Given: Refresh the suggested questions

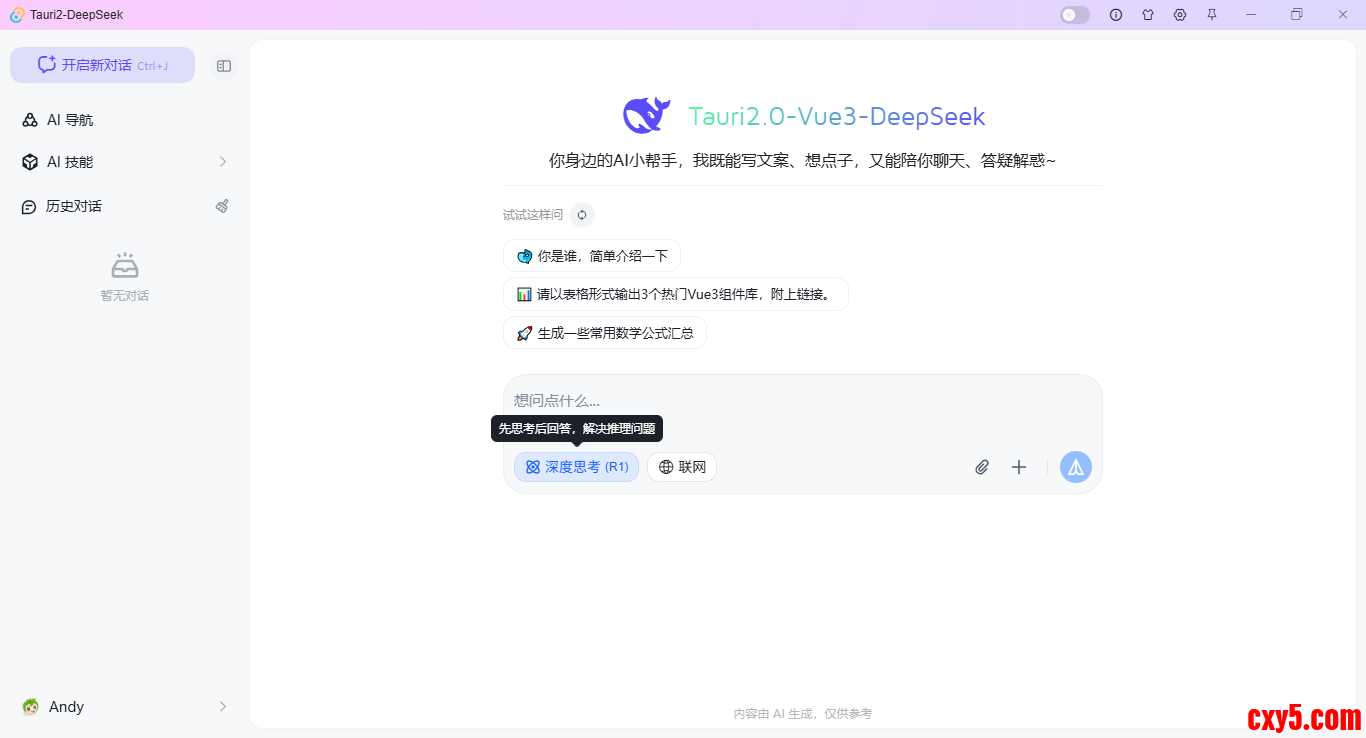Looking at the screenshot, I should [582, 215].
